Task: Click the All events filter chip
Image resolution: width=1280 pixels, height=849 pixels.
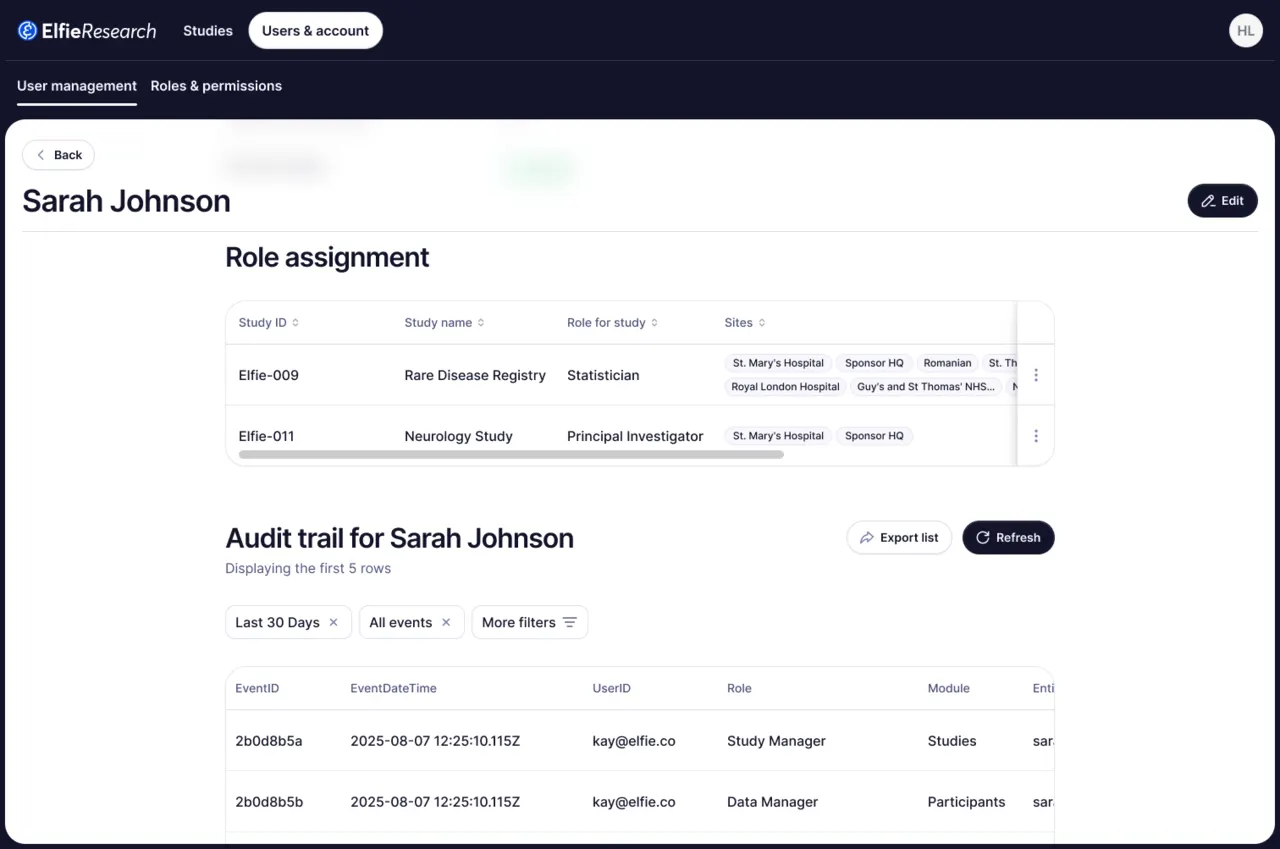Action: click(x=411, y=622)
